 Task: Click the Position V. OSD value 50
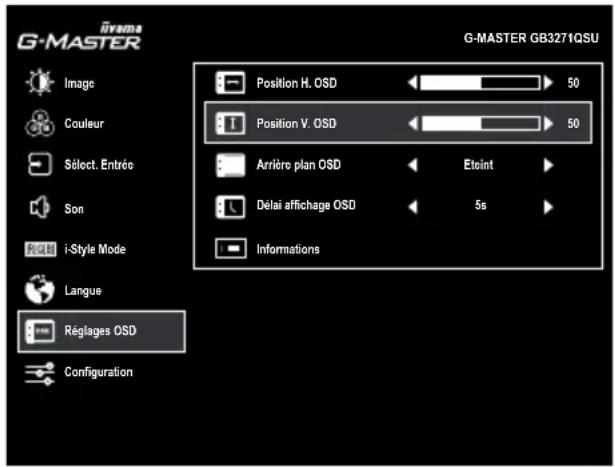[x=573, y=124]
